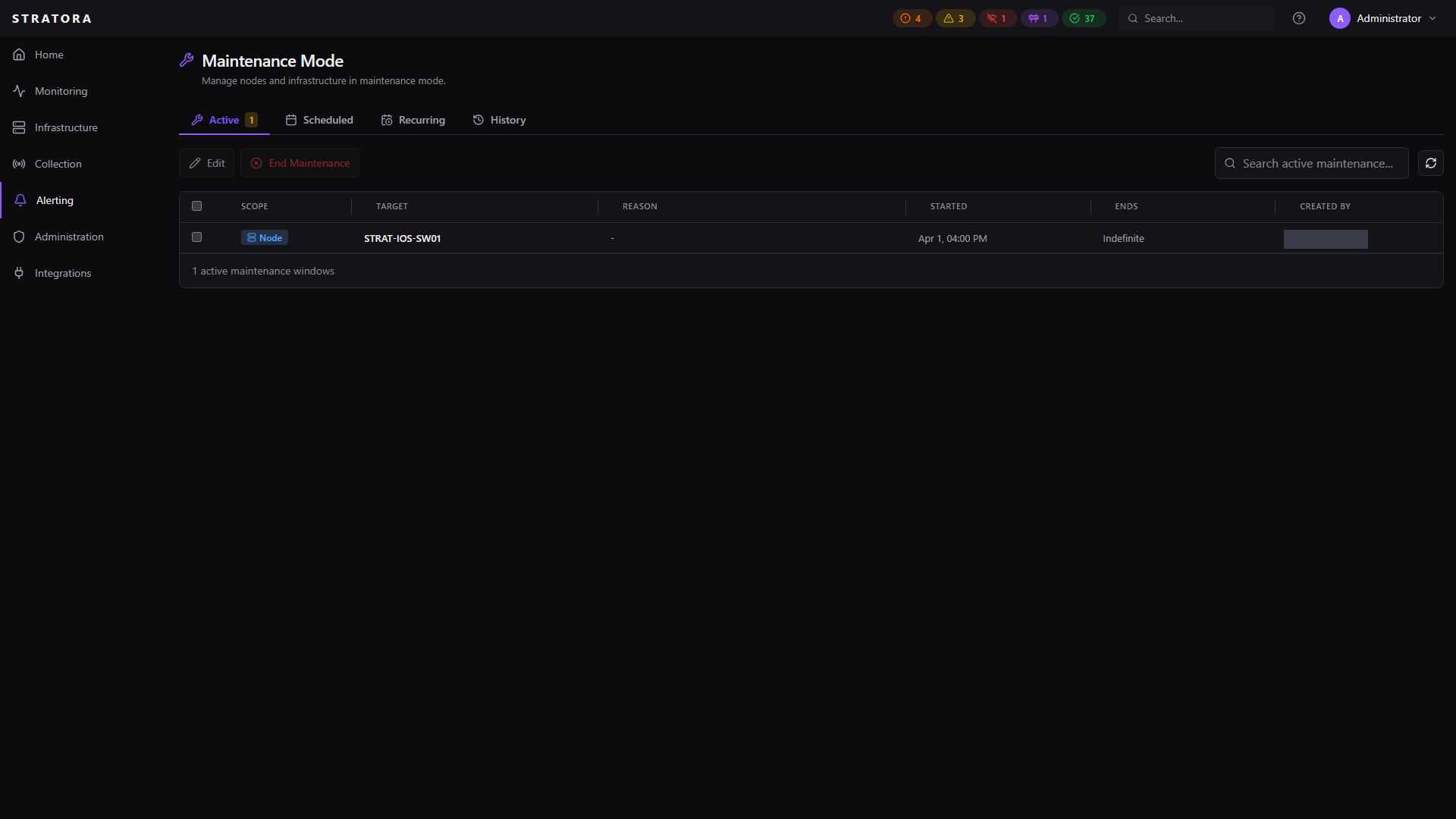
Task: Toggle the select-all checkbox in table header
Action: 197,206
